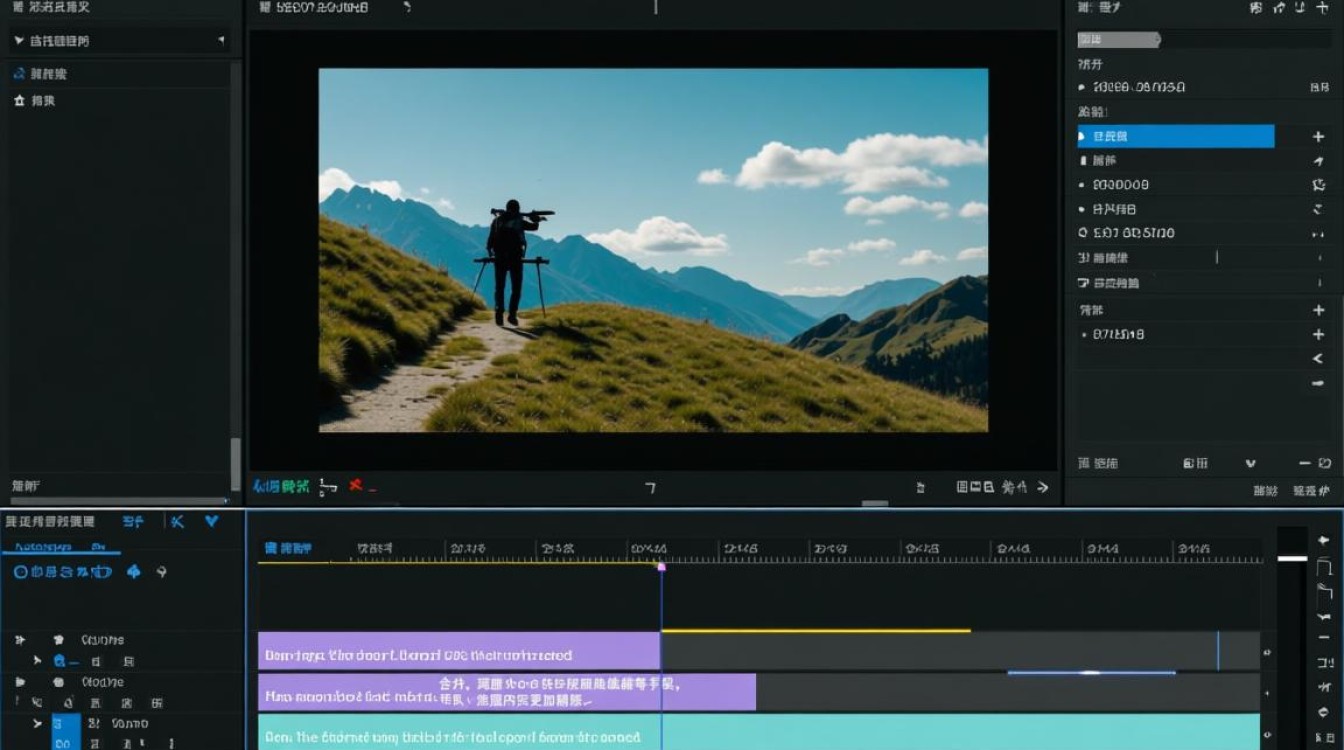Open the chevron dropdown at the right panel's bottom
This screenshot has height=750, width=1344.
[1250, 464]
